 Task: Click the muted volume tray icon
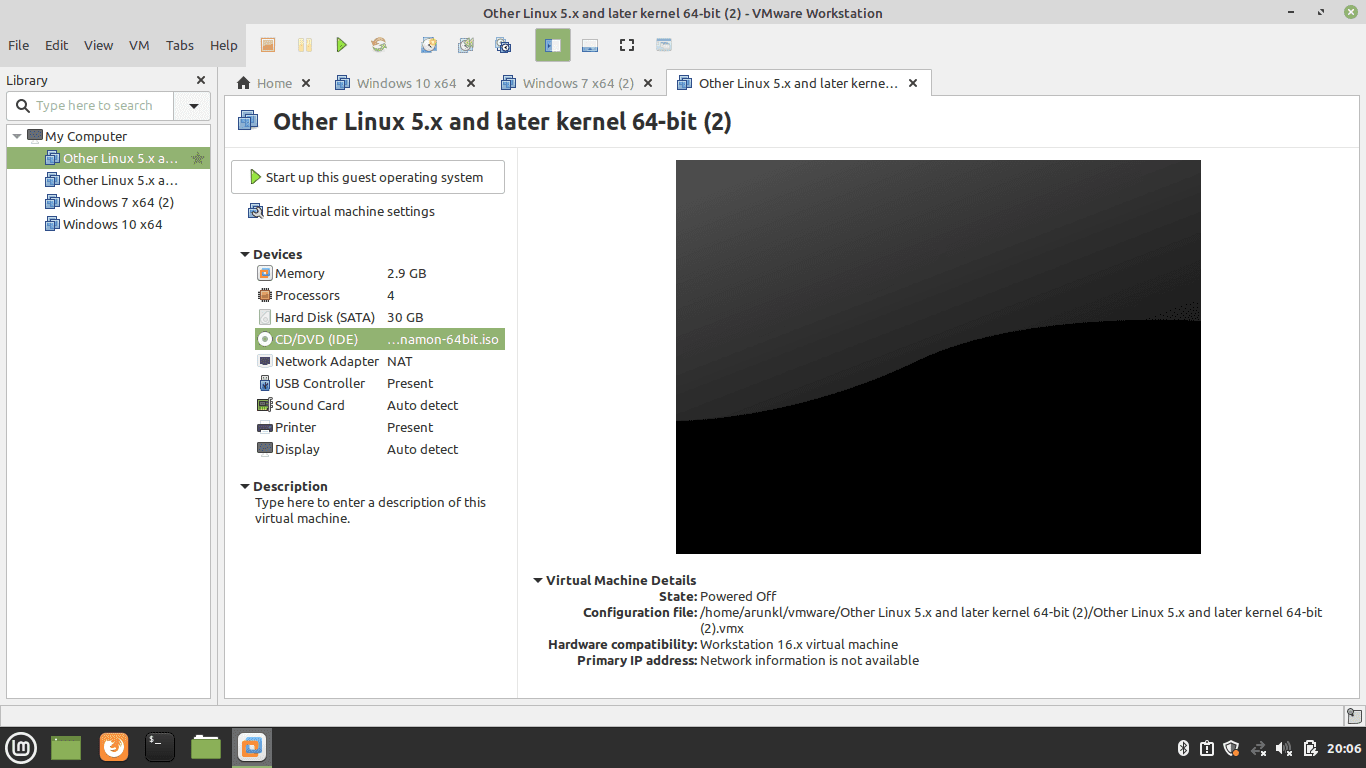coord(1284,748)
